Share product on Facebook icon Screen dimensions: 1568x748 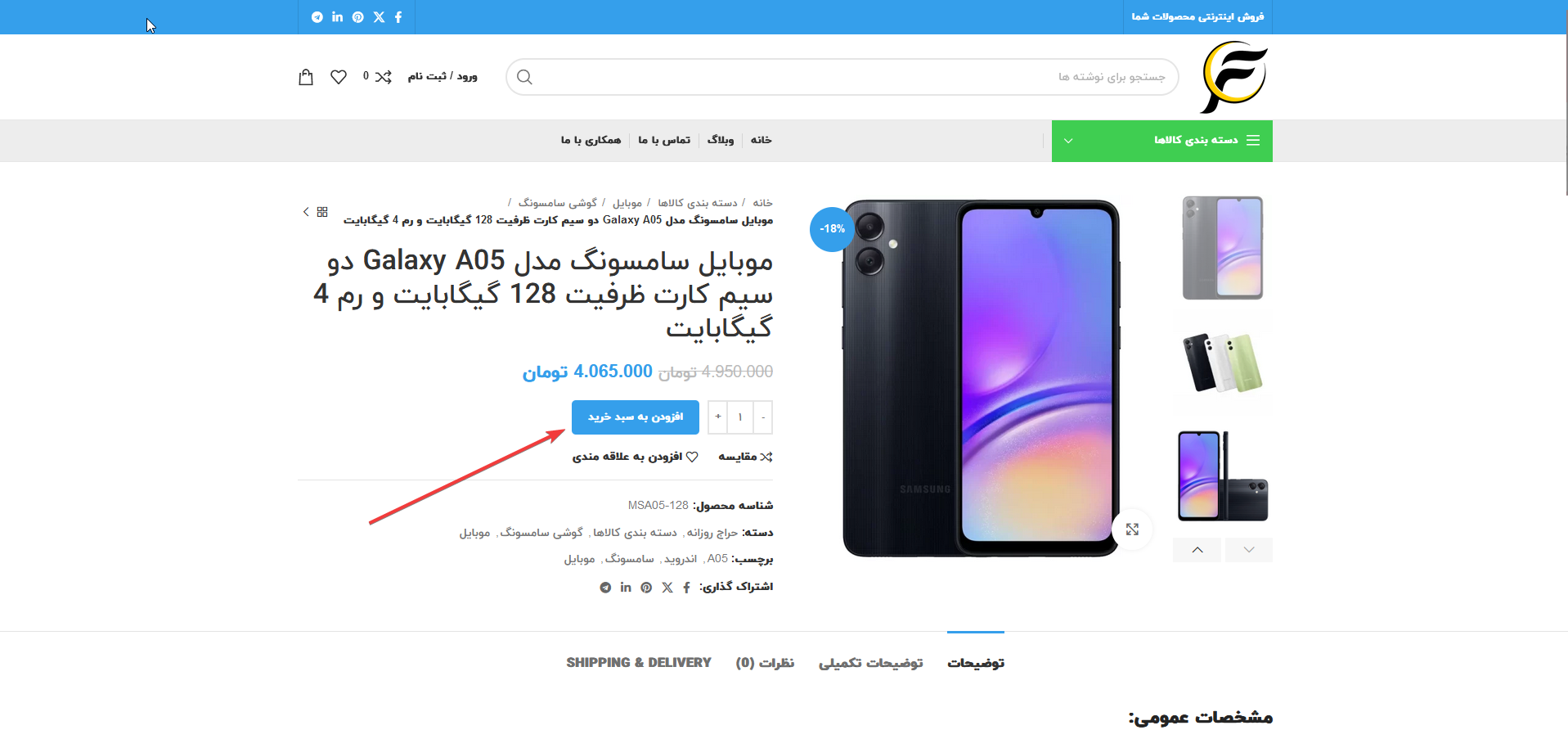pyautogui.click(x=687, y=588)
